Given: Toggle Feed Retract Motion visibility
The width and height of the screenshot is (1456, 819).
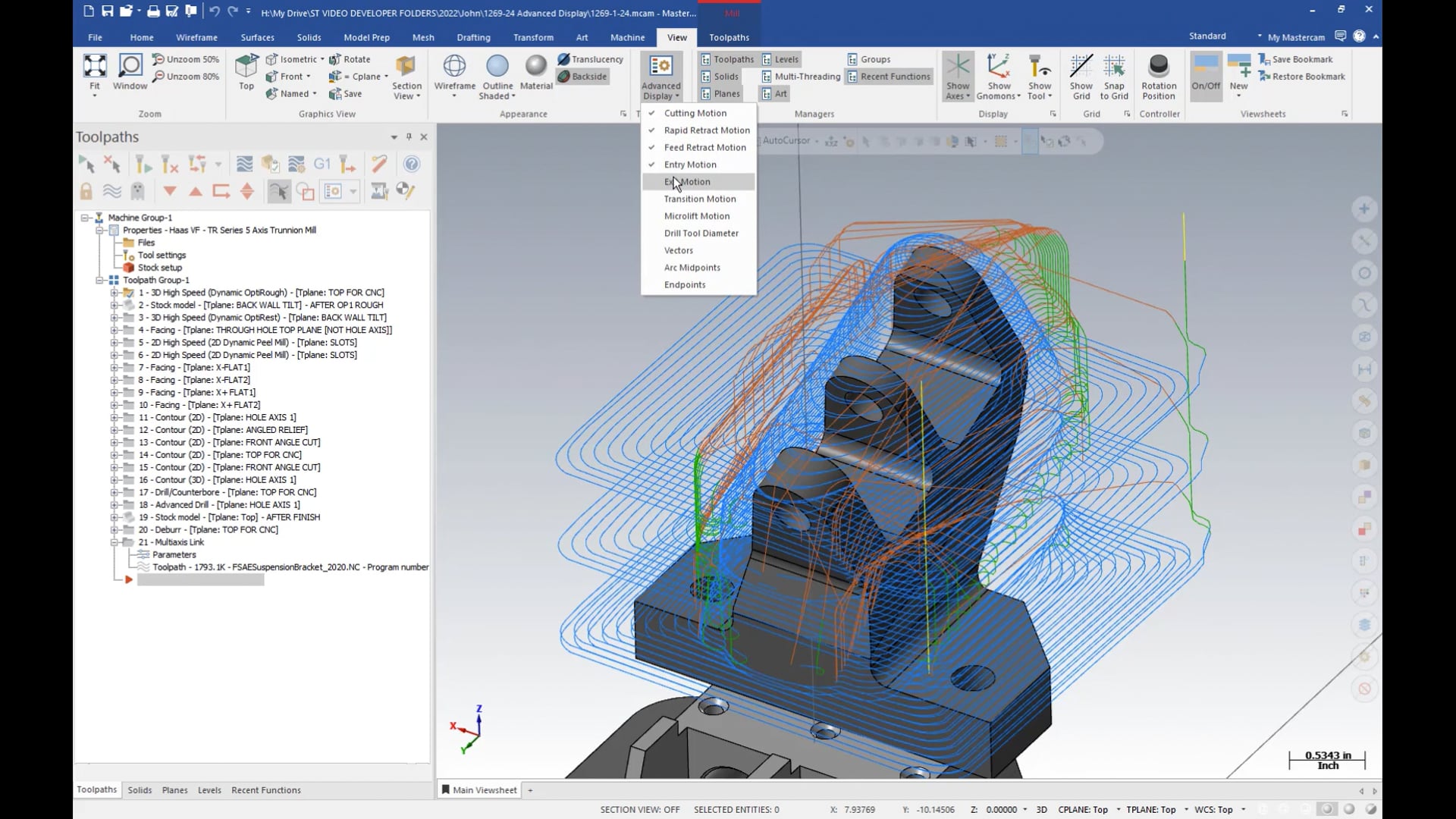Looking at the screenshot, I should coord(706,147).
